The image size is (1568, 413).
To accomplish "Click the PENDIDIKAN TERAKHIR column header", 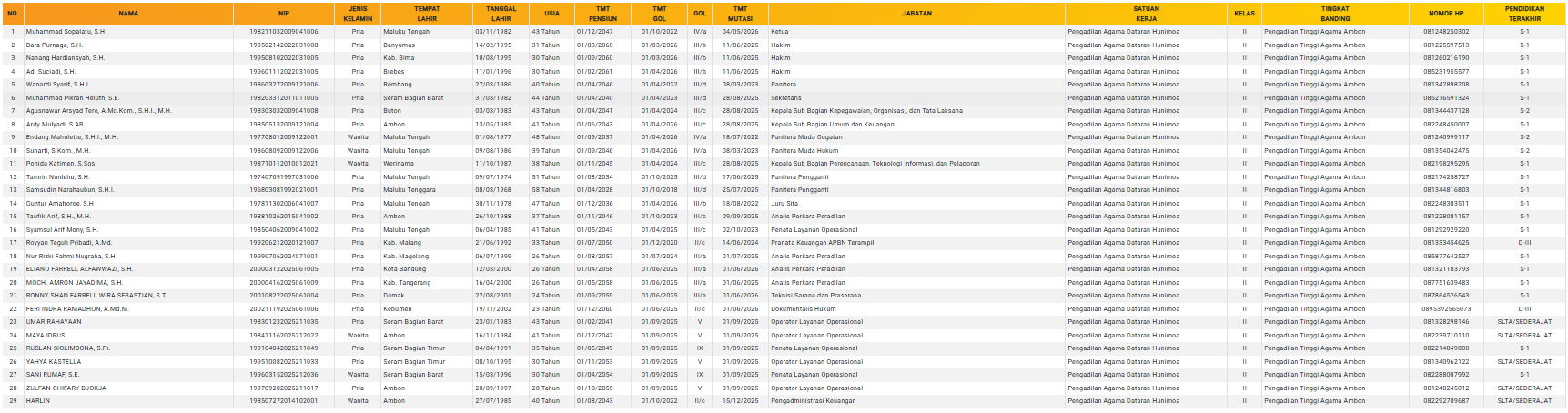I will (1524, 14).
